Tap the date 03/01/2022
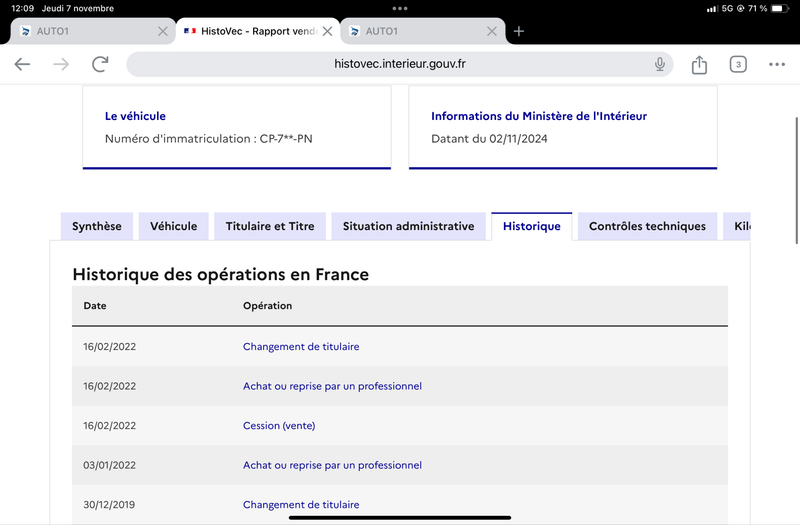The image size is (800, 525). coord(110,465)
